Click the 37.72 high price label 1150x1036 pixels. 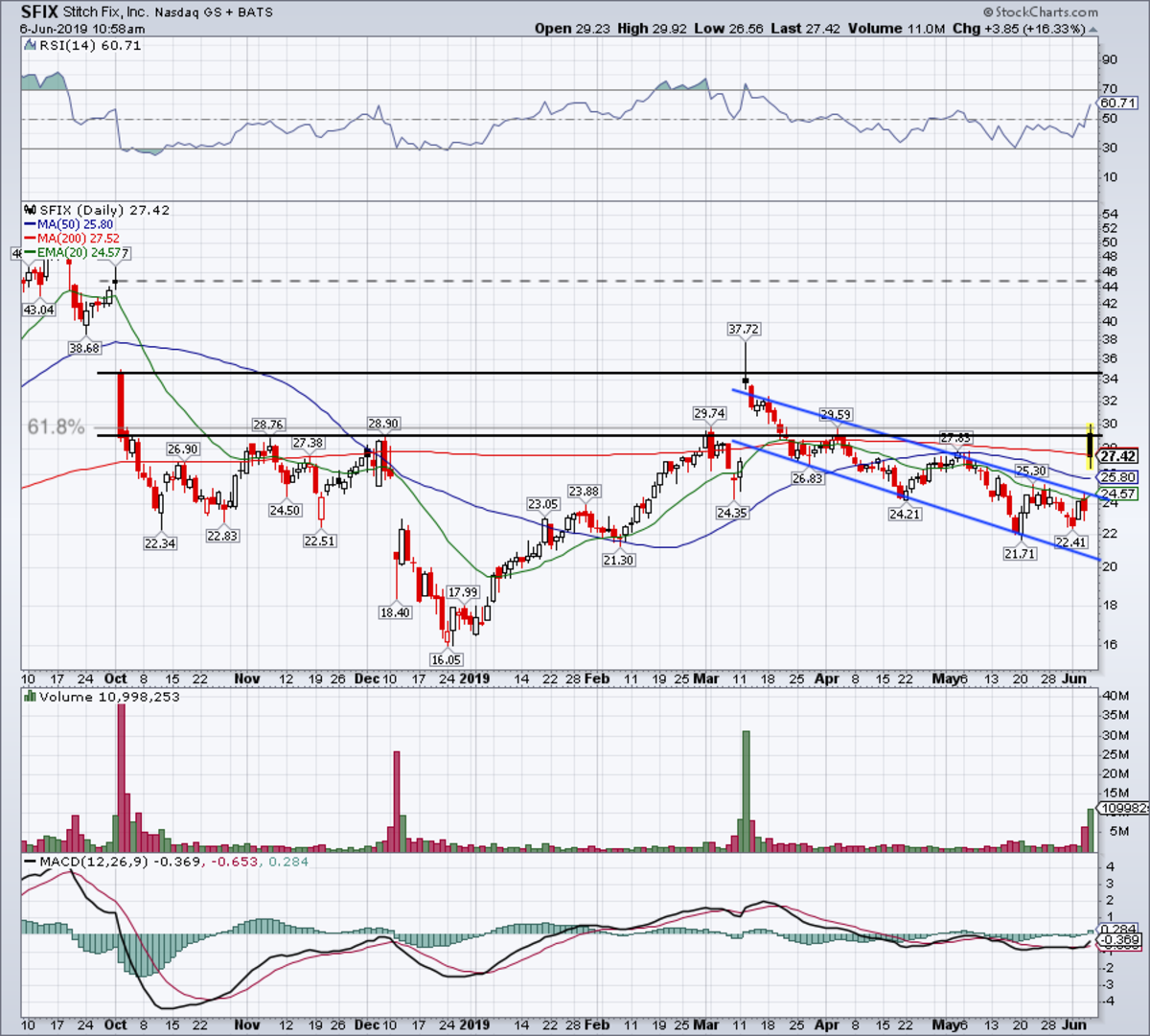(743, 329)
